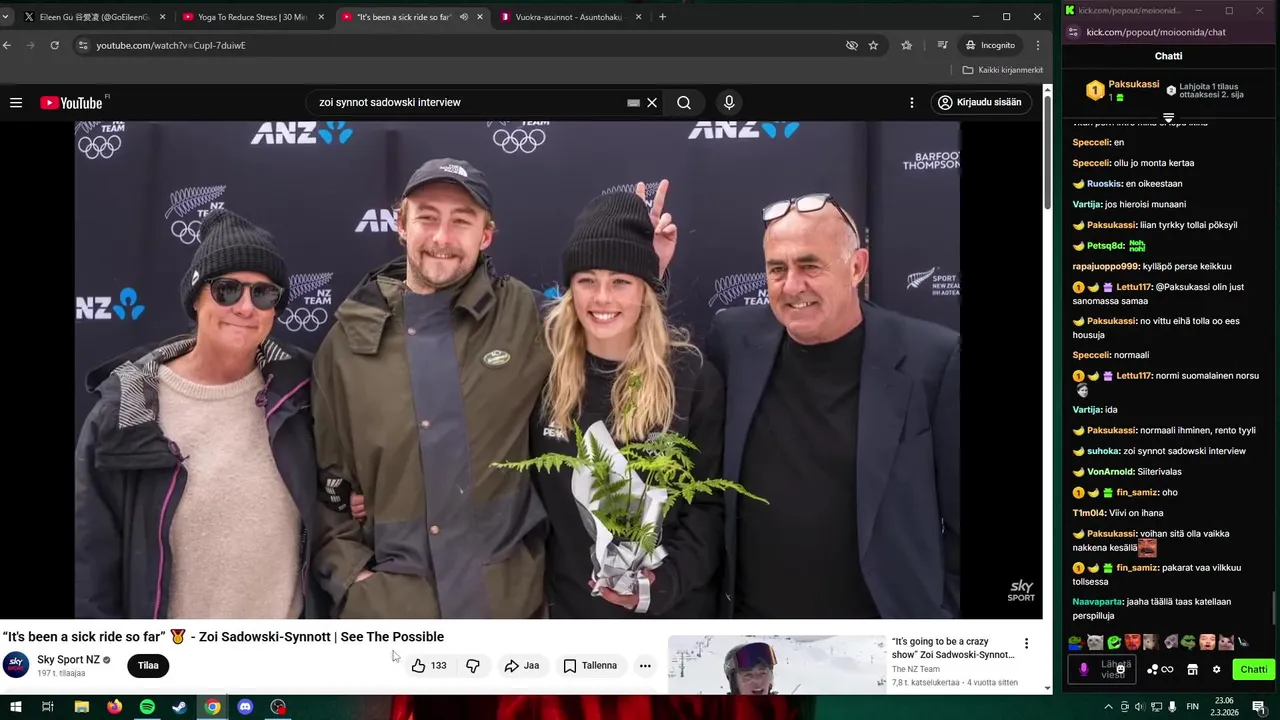This screenshot has width=1280, height=720.
Task: Open more actions ellipsis below video
Action: pos(645,665)
